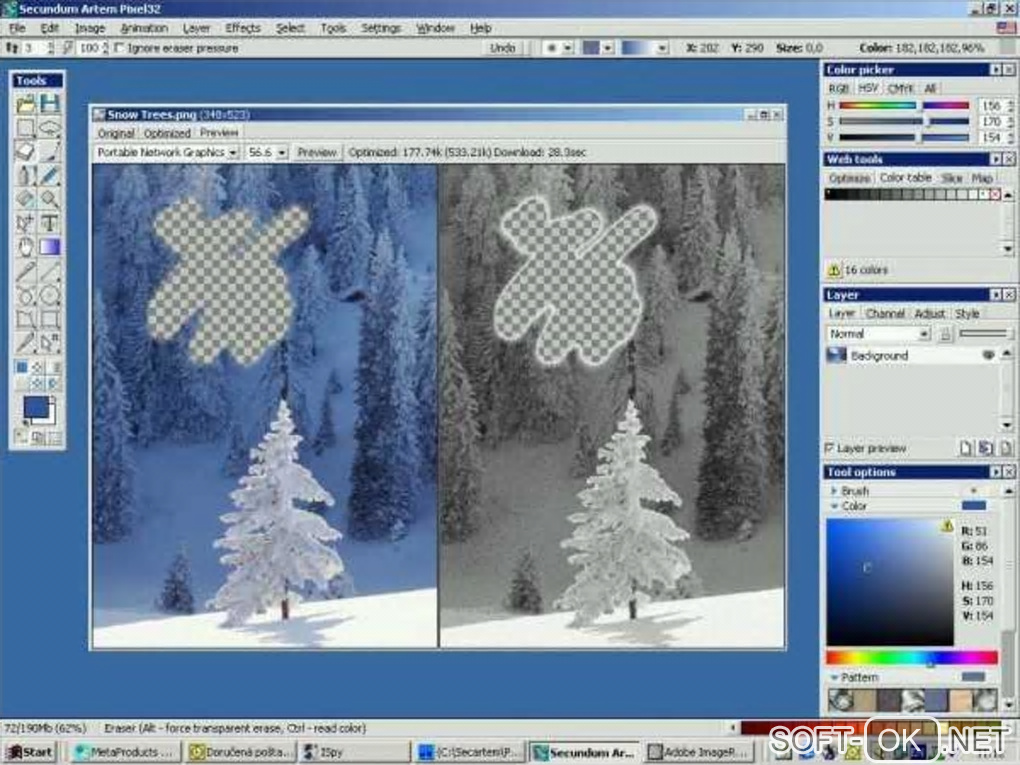
Task: Click the Web tools panel menu arrow
Action: [x=995, y=159]
